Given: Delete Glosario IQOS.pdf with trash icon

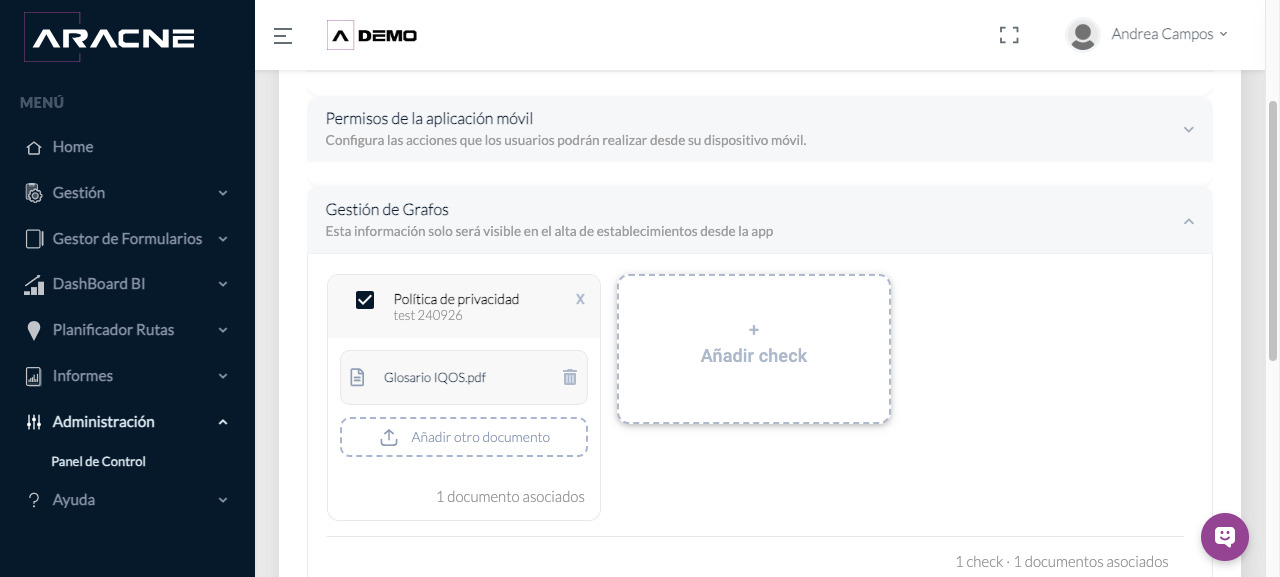Looking at the screenshot, I should pyautogui.click(x=570, y=377).
